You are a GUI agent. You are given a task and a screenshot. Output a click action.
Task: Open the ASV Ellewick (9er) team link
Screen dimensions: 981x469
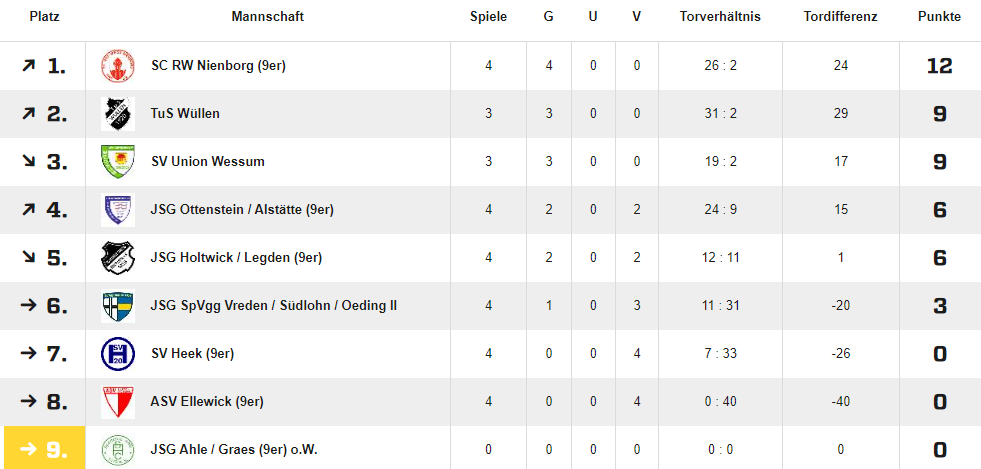[207, 401]
